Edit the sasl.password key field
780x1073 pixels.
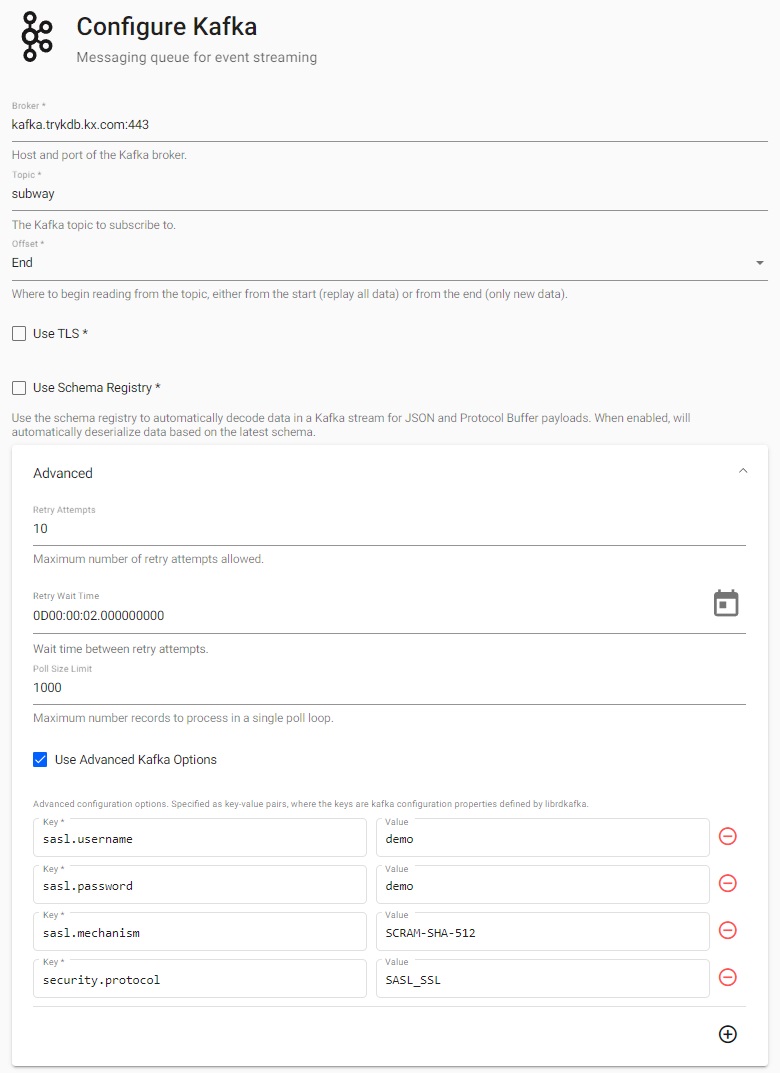200,885
